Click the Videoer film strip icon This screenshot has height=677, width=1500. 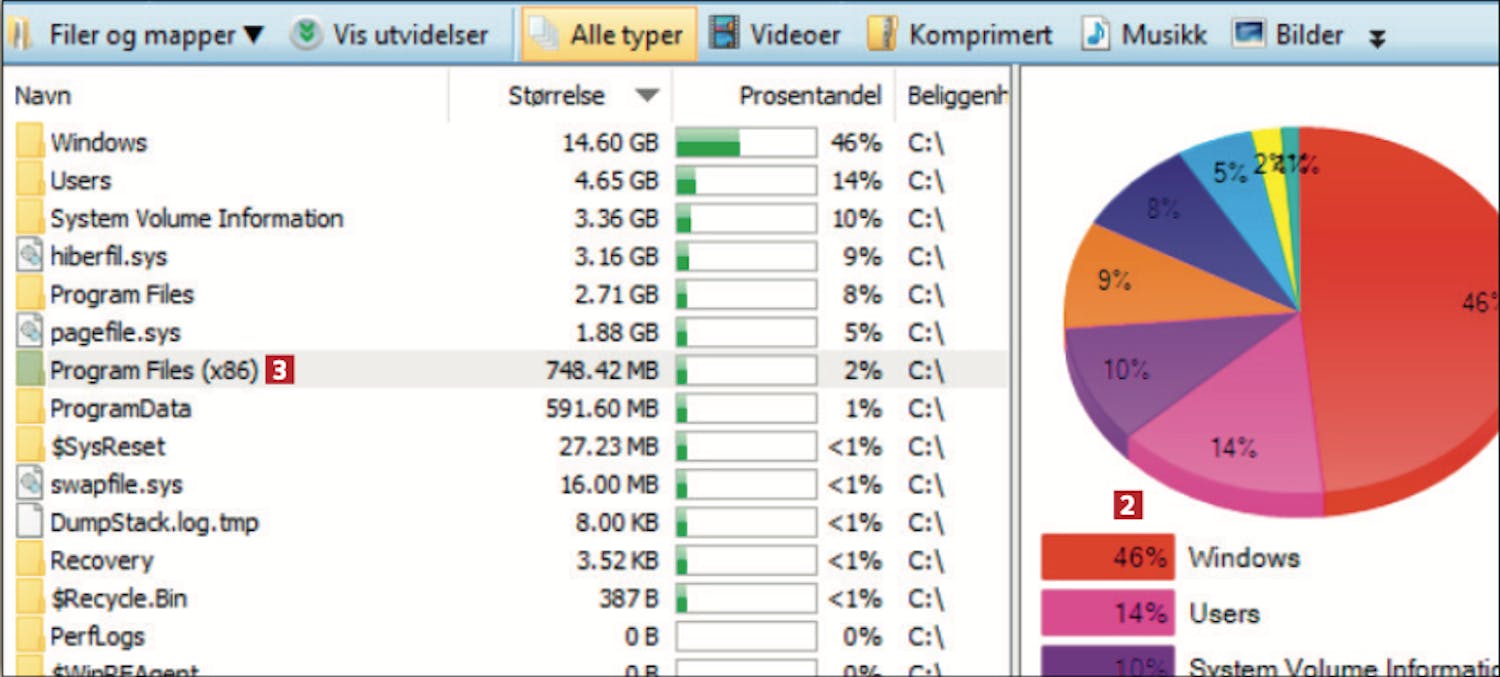pyautogui.click(x=724, y=34)
